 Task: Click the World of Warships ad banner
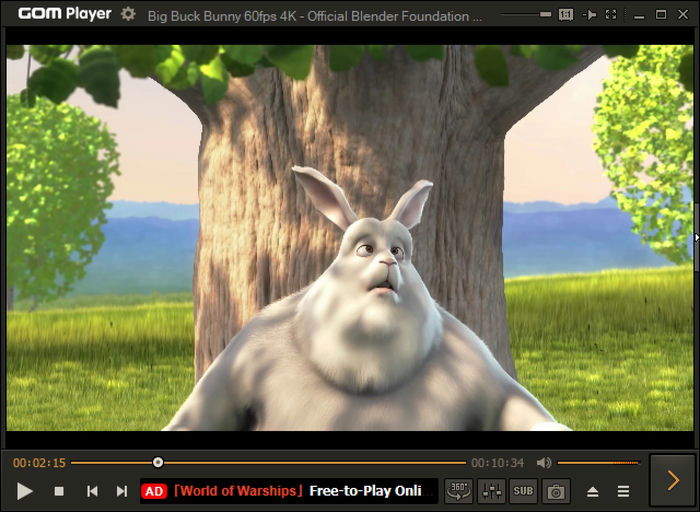pyautogui.click(x=289, y=491)
